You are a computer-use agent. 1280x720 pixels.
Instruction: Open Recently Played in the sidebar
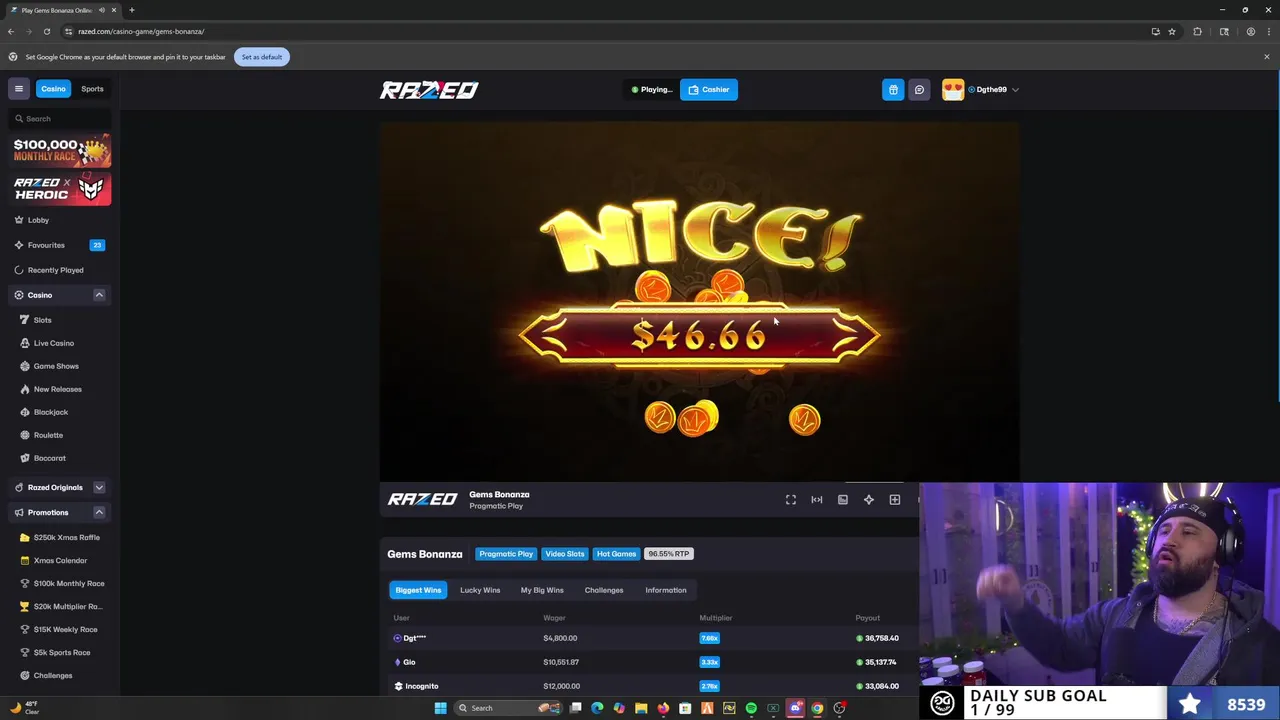56,270
